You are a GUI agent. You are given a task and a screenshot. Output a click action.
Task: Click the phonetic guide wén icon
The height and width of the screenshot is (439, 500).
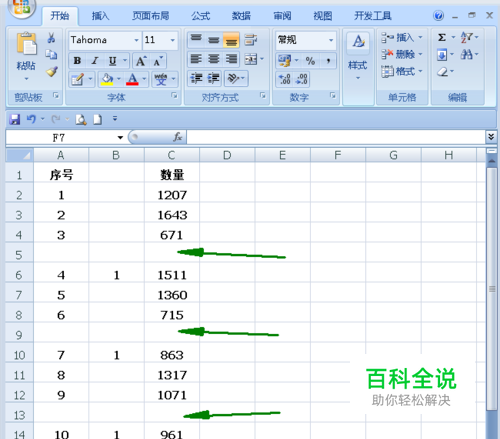(161, 79)
